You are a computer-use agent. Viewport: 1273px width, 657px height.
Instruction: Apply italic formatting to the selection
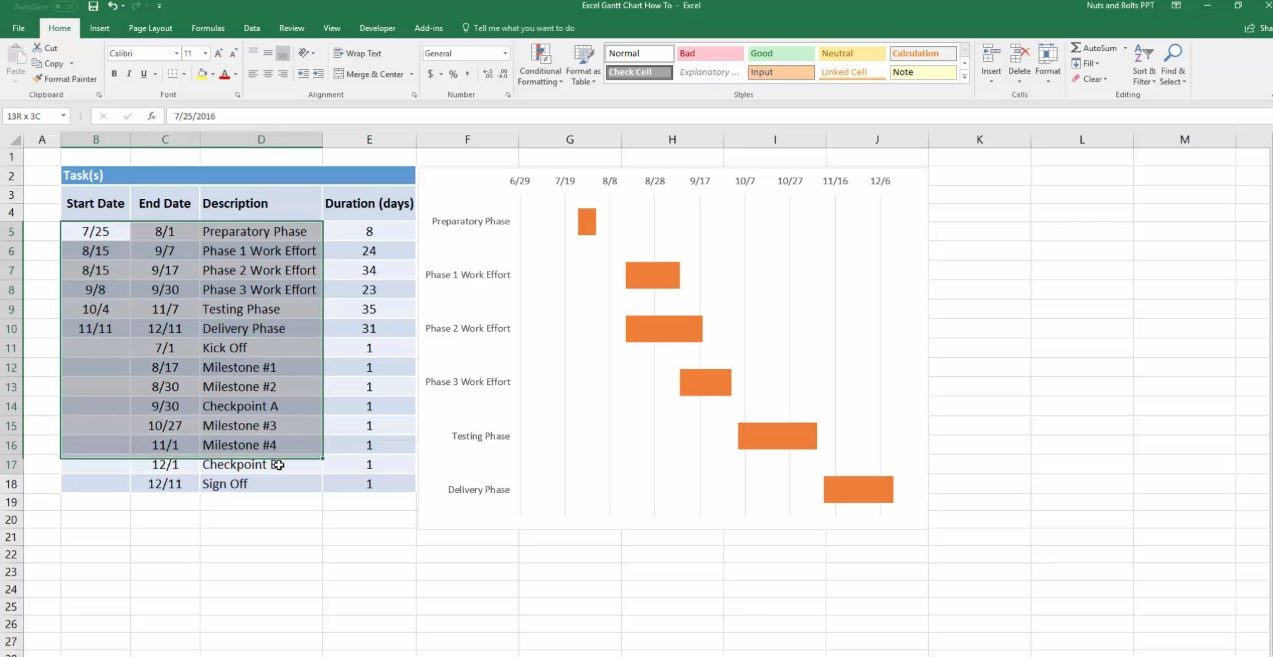pyautogui.click(x=128, y=74)
